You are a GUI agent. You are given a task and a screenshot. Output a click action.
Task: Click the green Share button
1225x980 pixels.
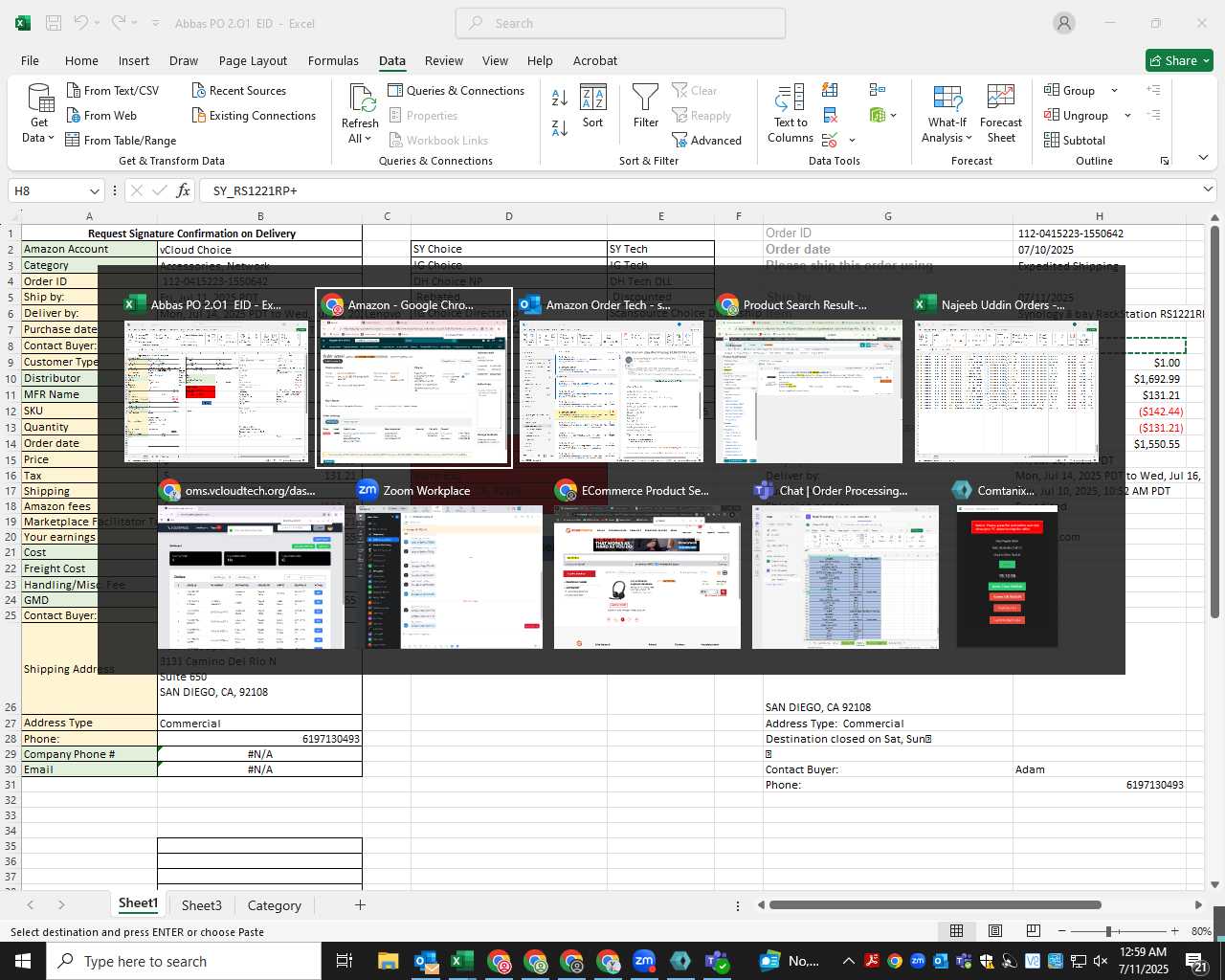pos(1179,60)
